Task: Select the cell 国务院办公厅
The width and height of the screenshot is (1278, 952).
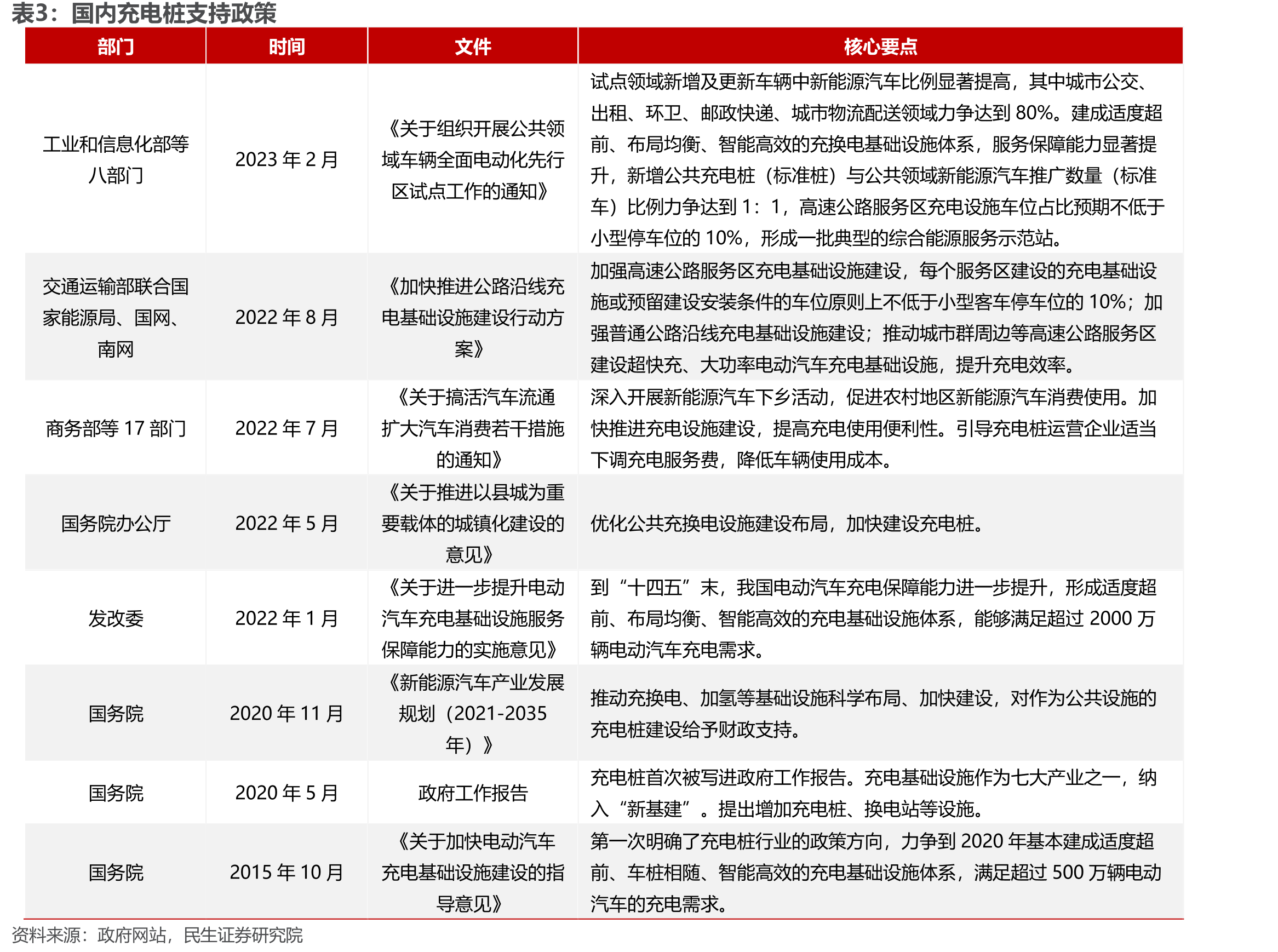Action: point(115,523)
